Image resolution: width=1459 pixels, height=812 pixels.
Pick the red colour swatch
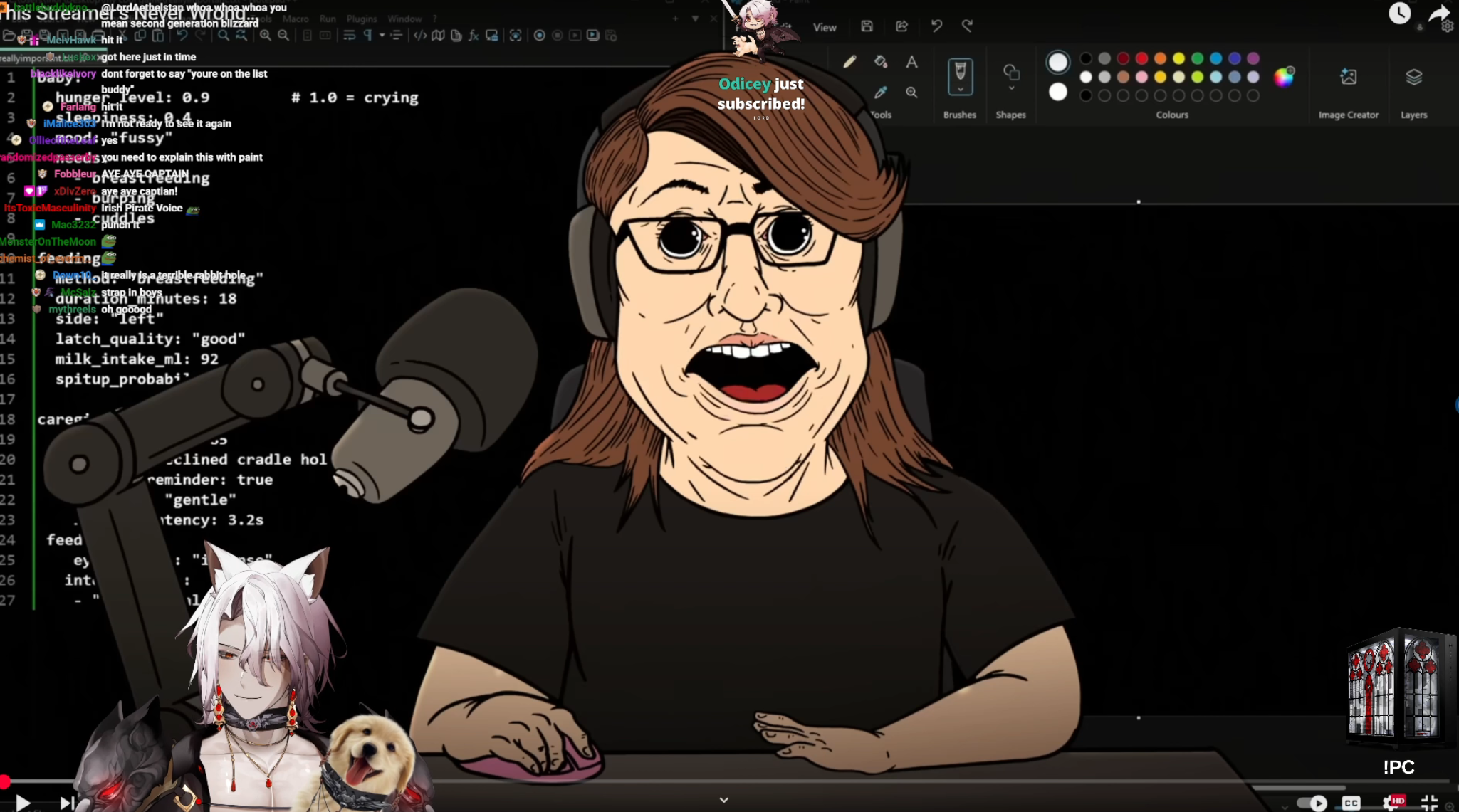(1141, 58)
